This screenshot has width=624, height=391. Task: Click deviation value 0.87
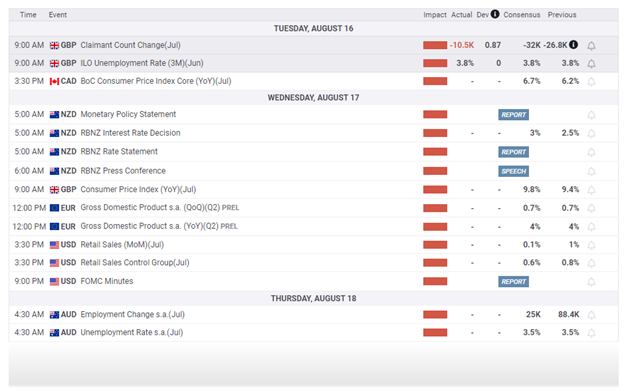pyautogui.click(x=493, y=45)
